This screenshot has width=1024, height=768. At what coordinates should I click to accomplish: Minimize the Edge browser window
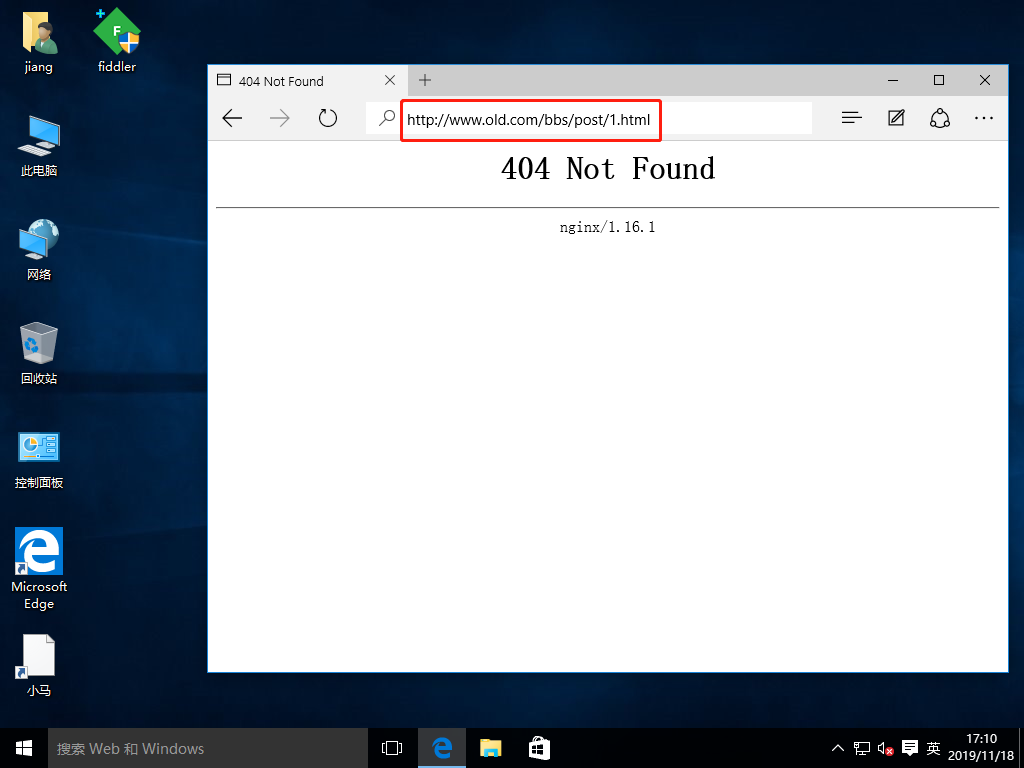pos(893,80)
